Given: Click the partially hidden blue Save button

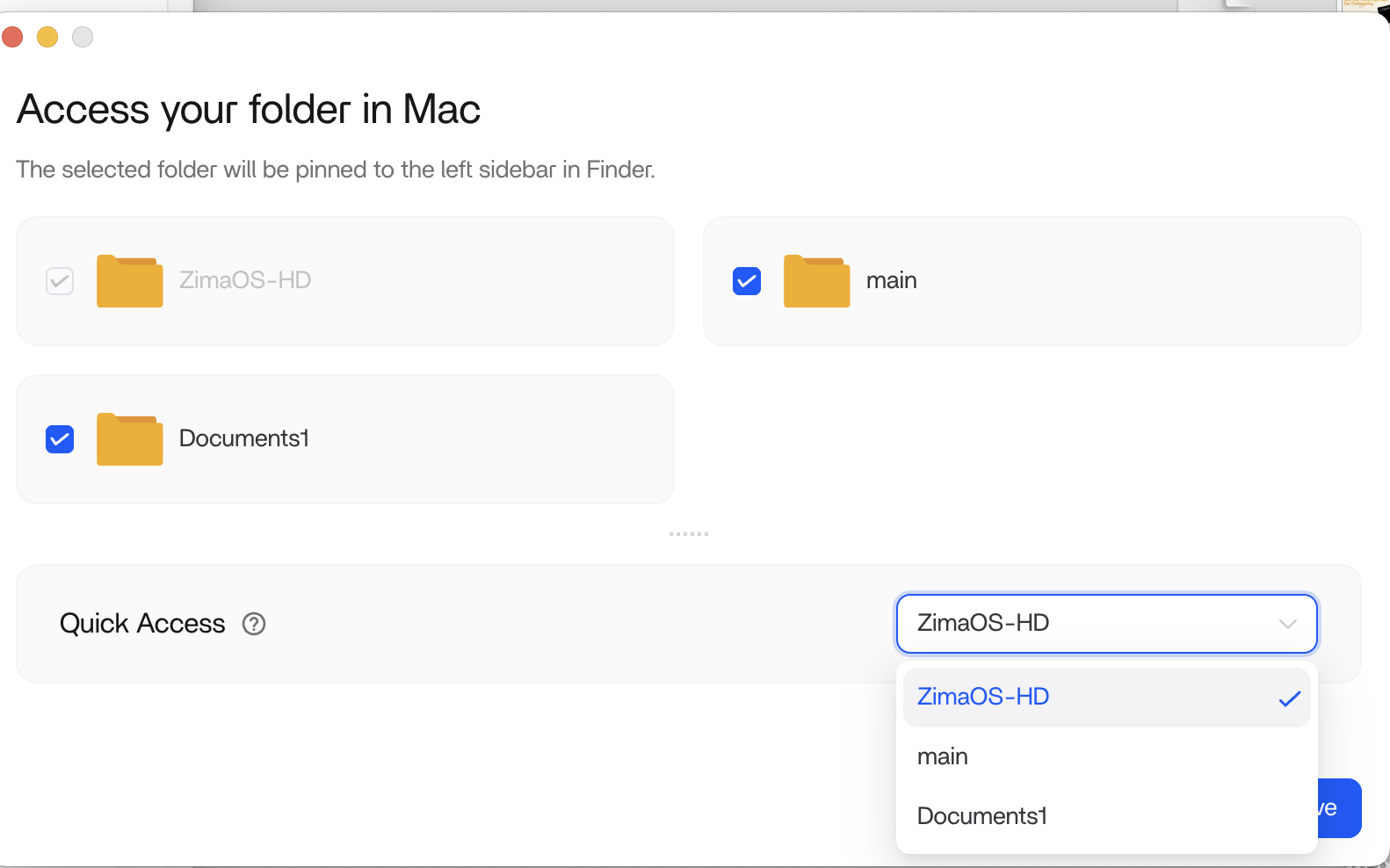Looking at the screenshot, I should pos(1340,808).
